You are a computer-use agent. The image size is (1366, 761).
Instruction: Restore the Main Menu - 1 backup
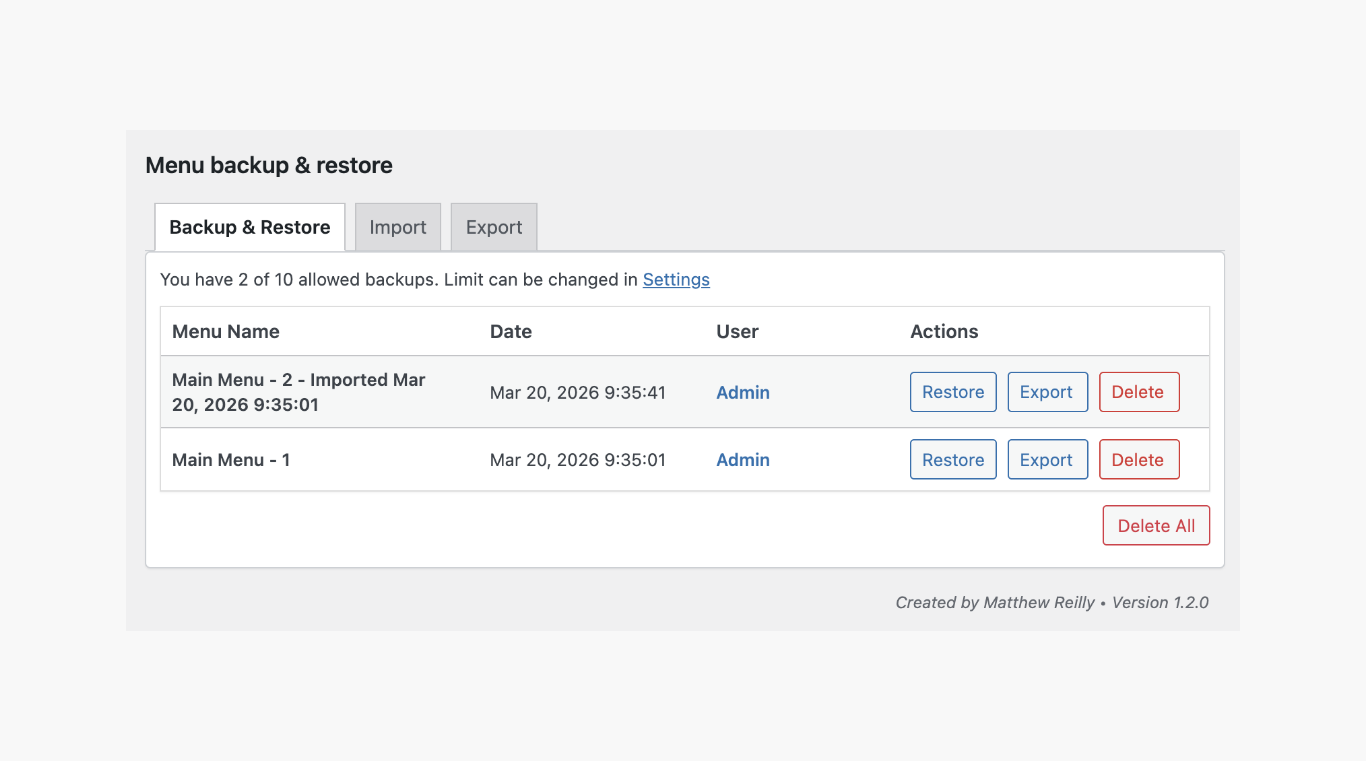952,460
